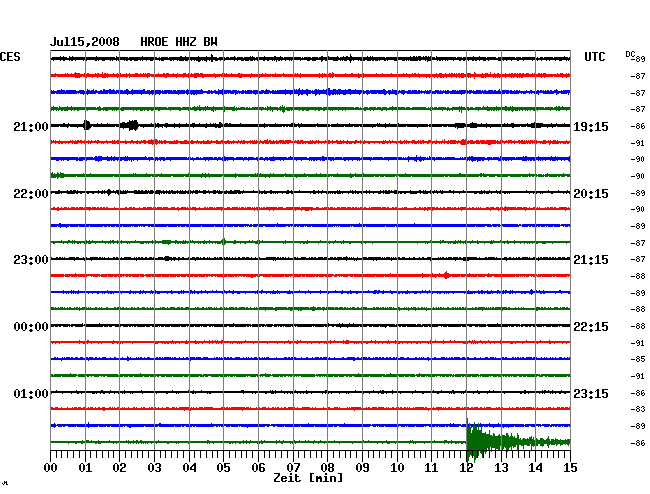The height and width of the screenshot is (494, 650).
Task: Click minute tick label "13" on time axis
Action: 501,468
